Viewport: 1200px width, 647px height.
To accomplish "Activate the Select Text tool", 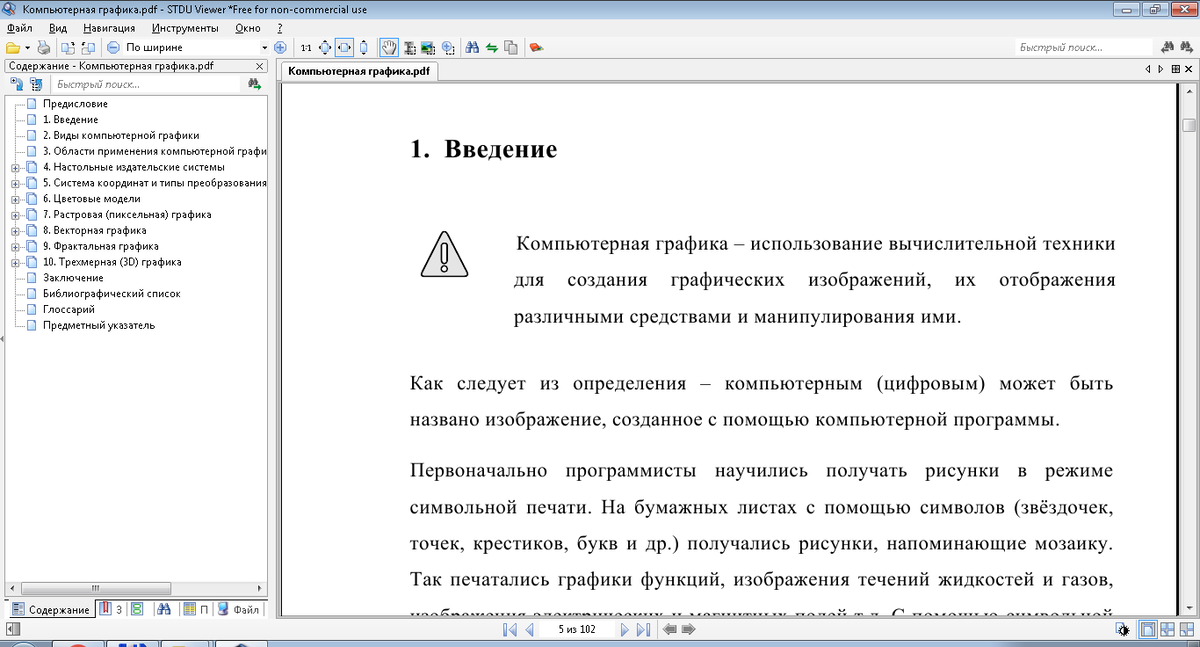I will 409,47.
